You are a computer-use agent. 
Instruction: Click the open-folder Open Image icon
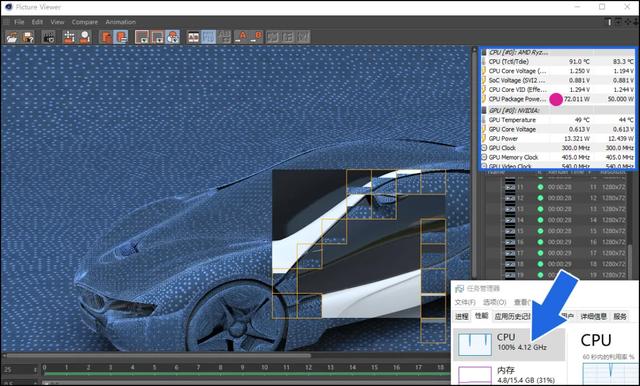pos(12,37)
